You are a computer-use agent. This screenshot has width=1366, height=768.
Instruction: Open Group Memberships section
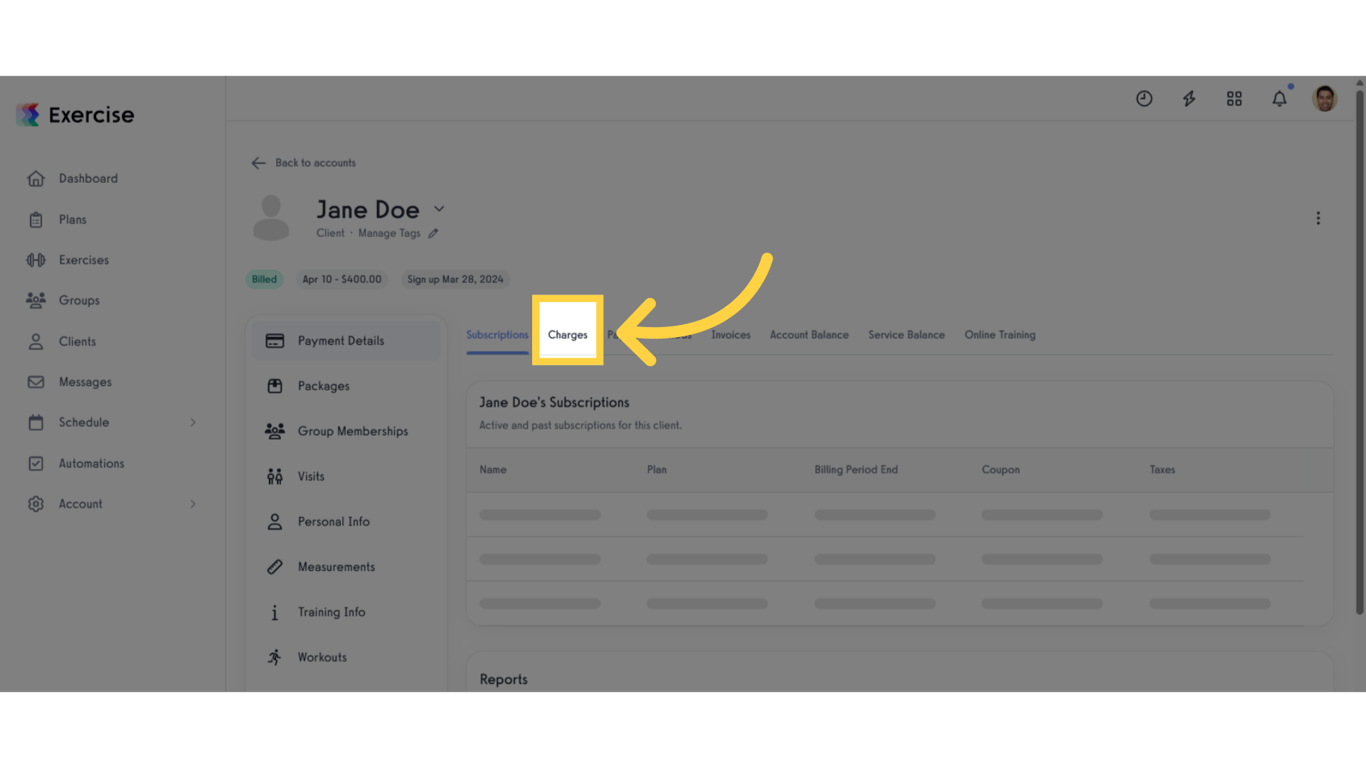pos(346,431)
